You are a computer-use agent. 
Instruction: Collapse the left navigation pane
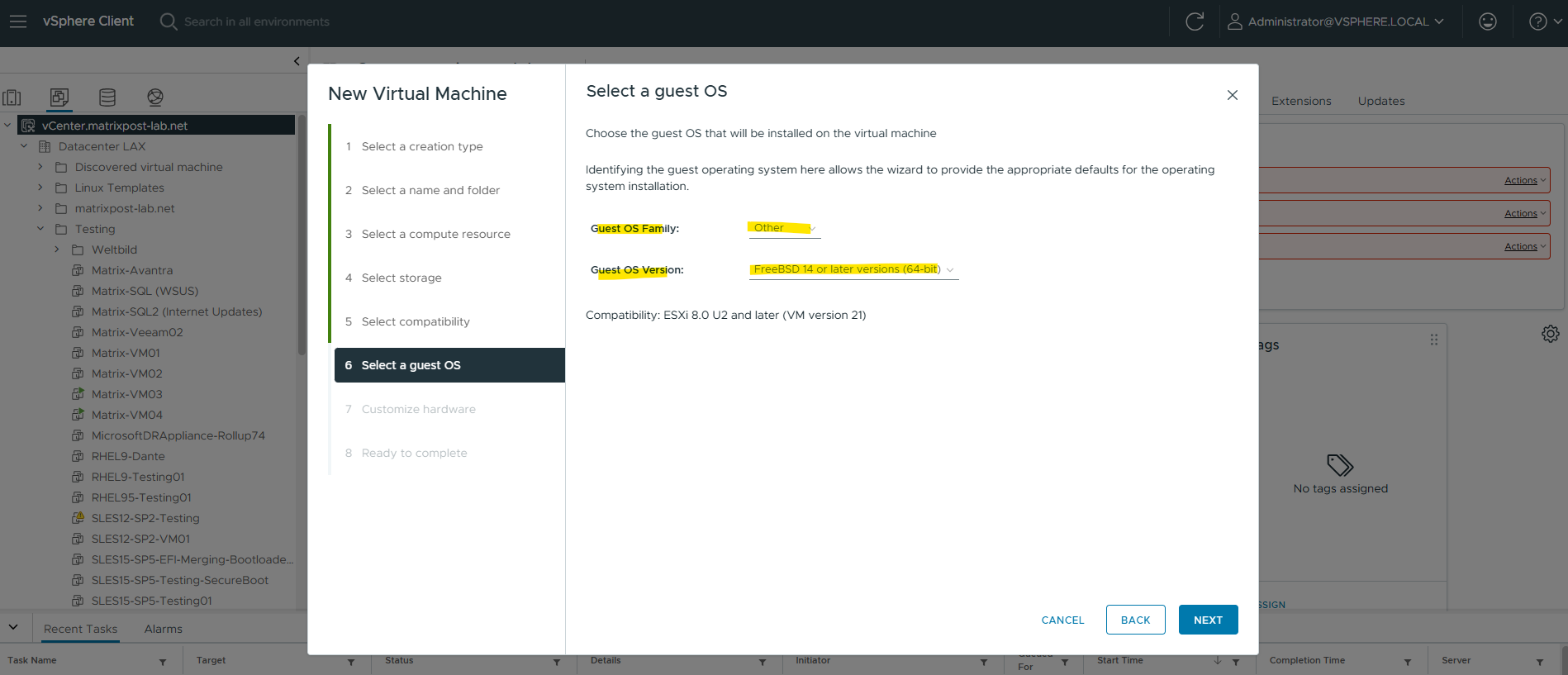[x=297, y=60]
